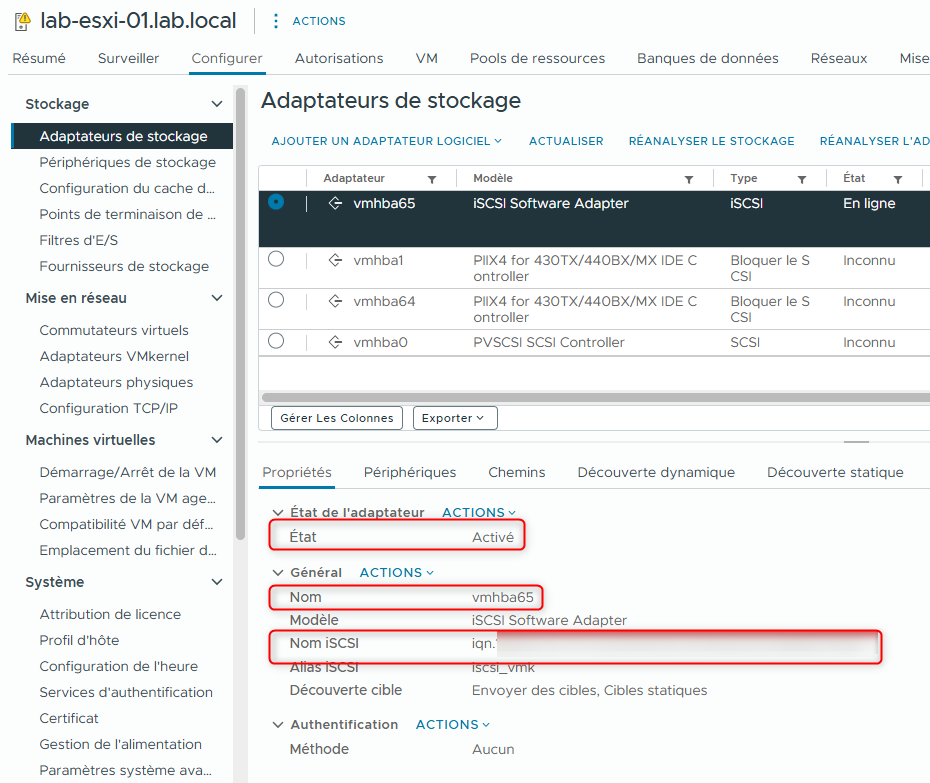Click the filter funnel on Modèle column

688,178
